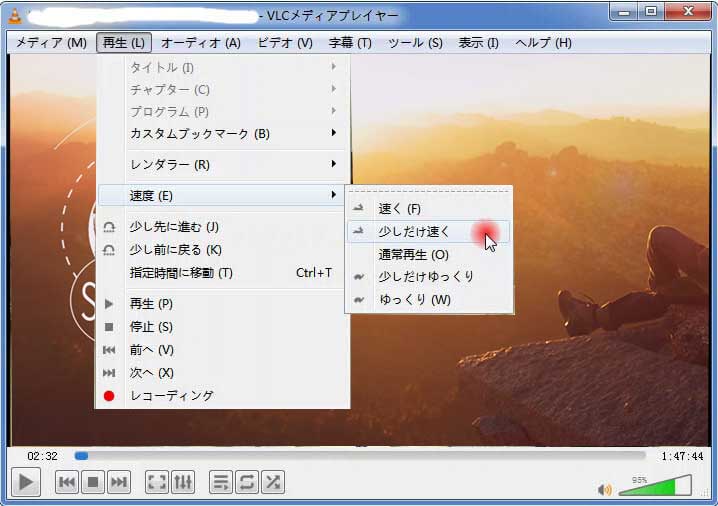Select 少しだけゆっくり speed option
This screenshot has height=506, width=718.
(429, 277)
